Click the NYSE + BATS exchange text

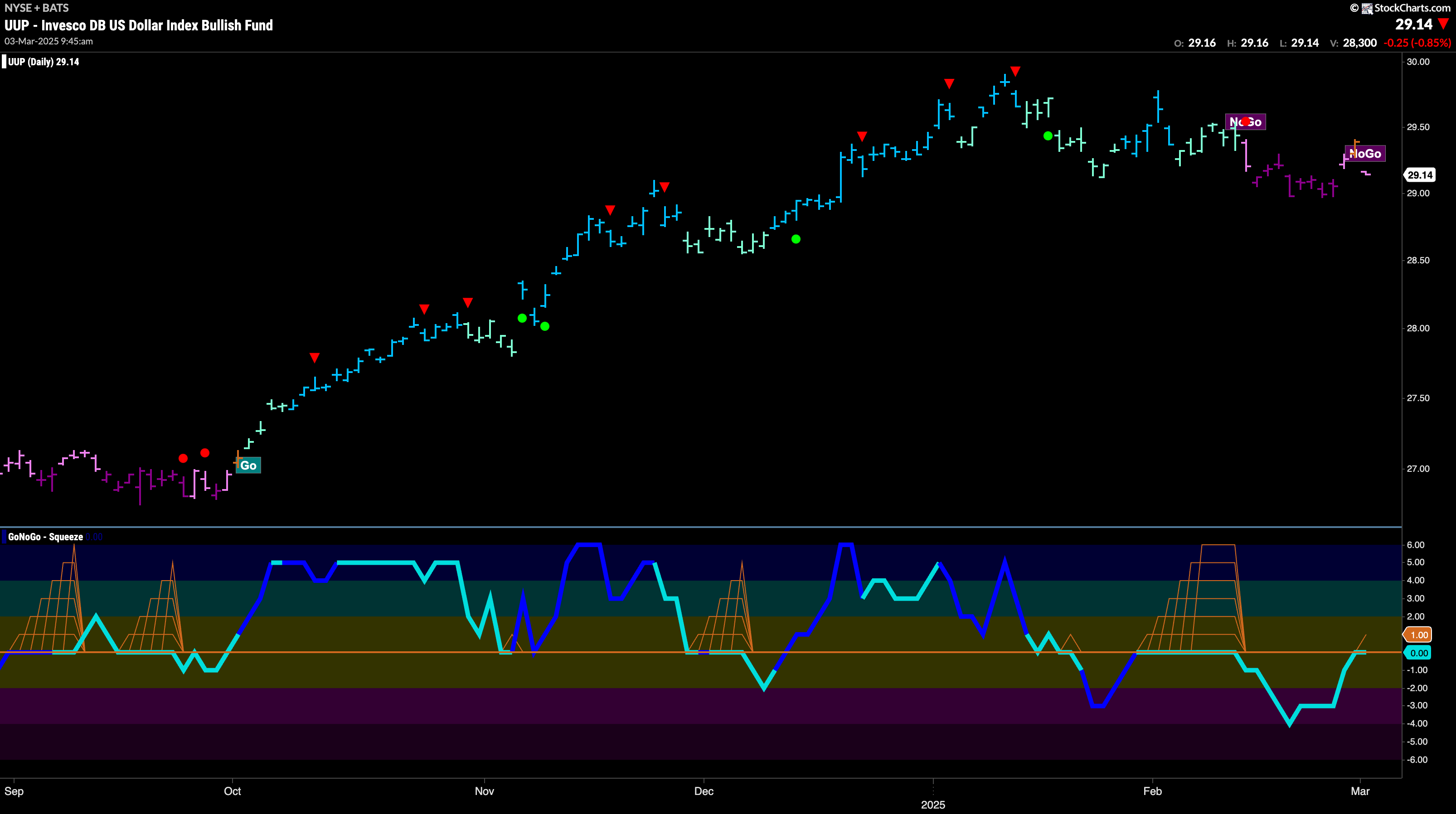click(37, 8)
